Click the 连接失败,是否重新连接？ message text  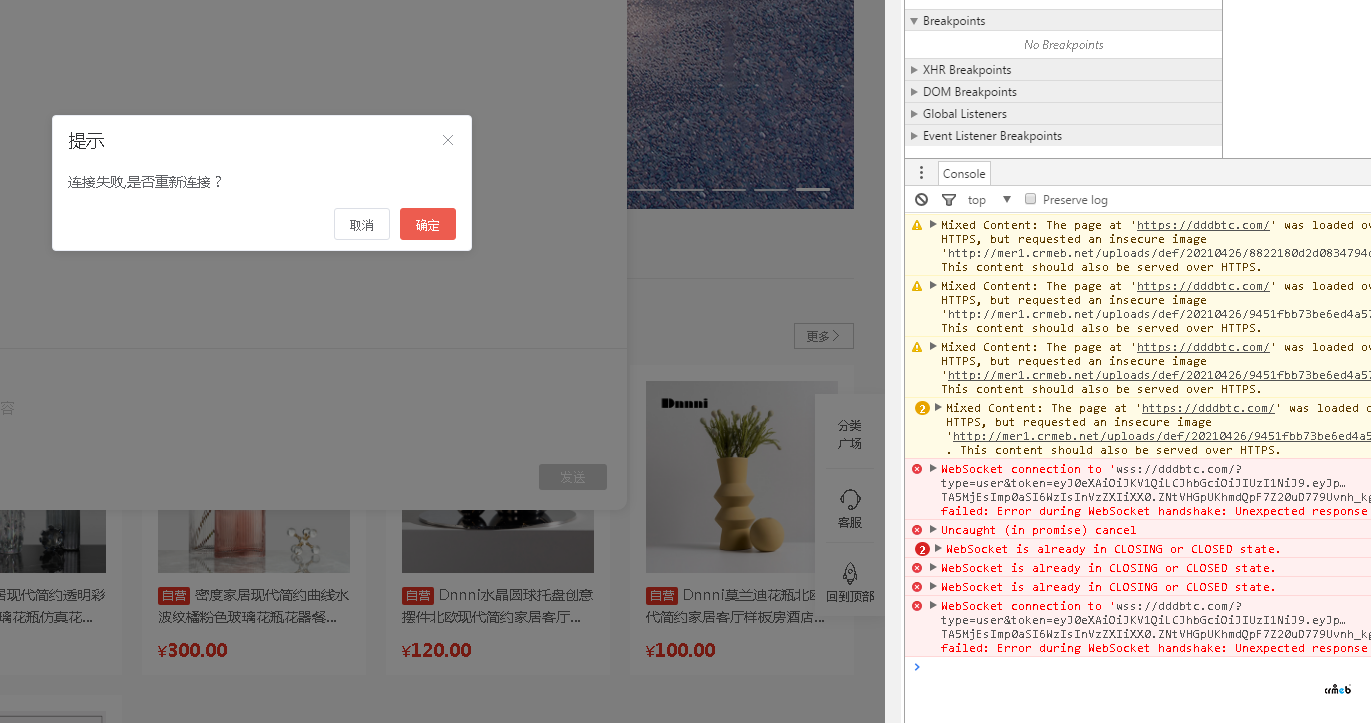(146, 182)
